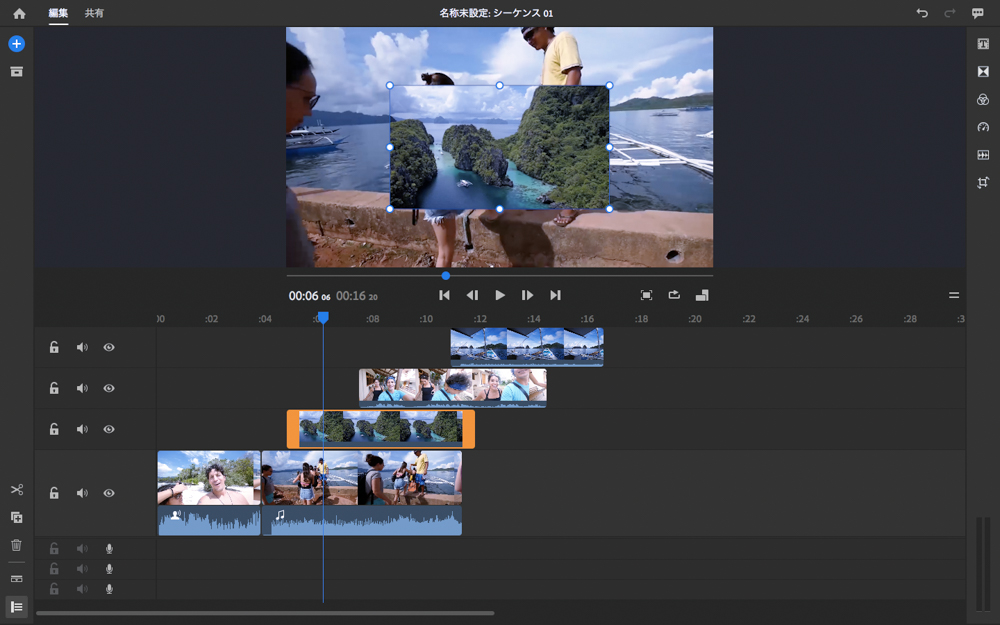Click the :20 mark on timeline ruler
The image size is (1000, 625).
tap(695, 319)
